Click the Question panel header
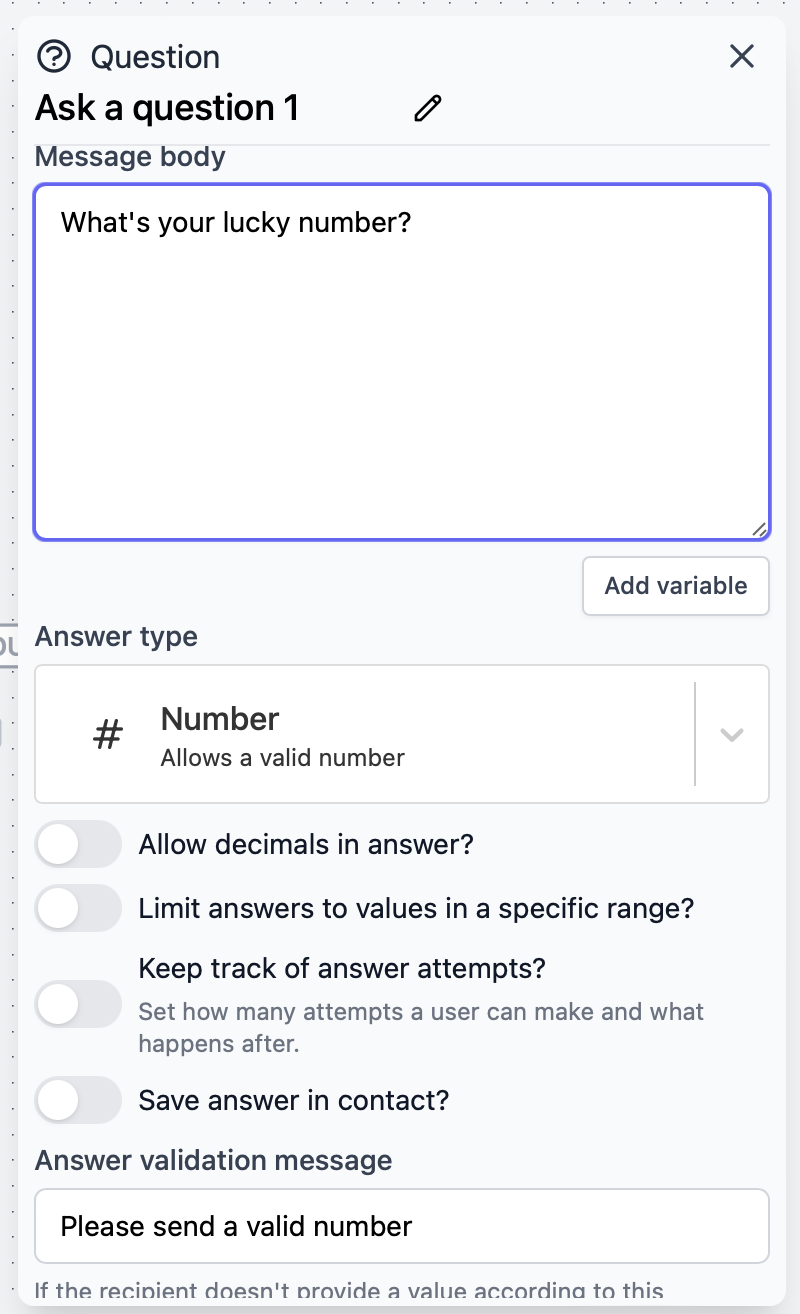 pyautogui.click(x=155, y=57)
